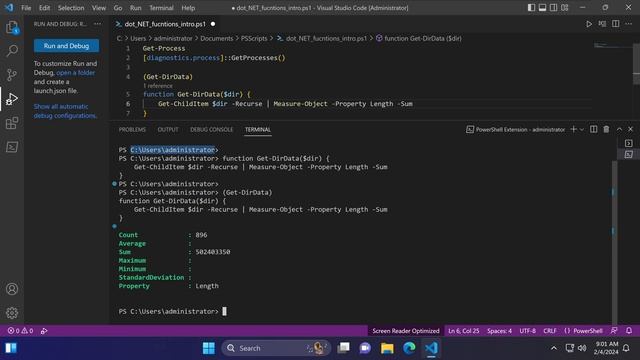
Task: Open Manage gear in activity bar
Action: (x=12, y=313)
